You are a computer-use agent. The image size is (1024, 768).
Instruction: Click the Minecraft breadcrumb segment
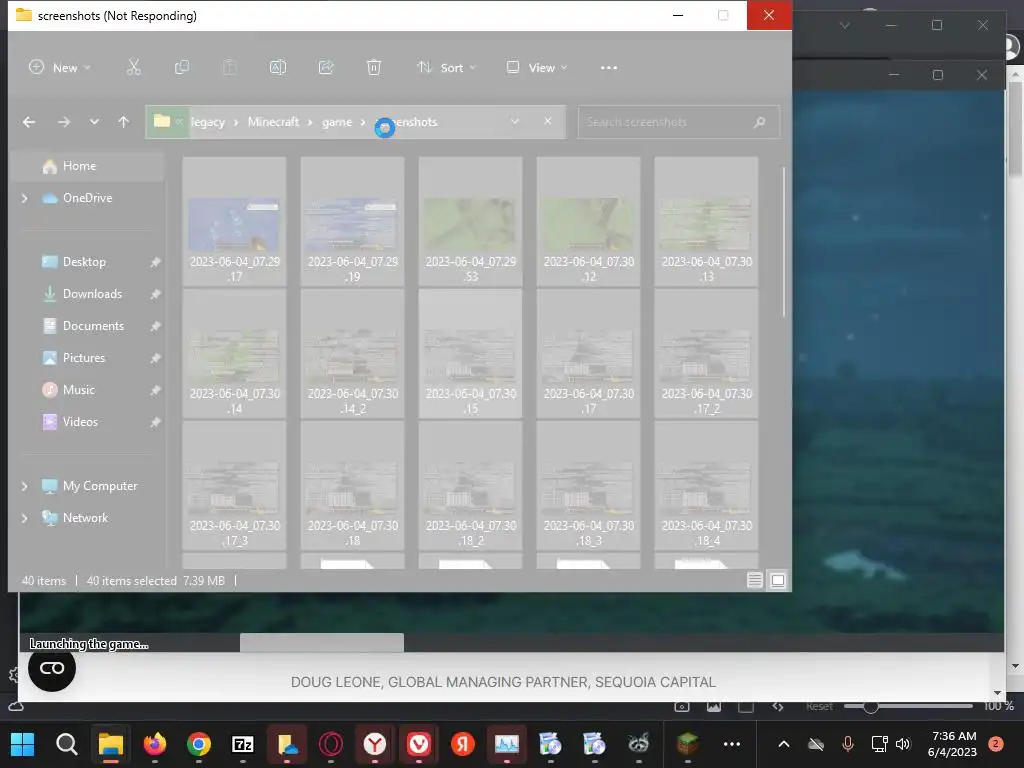pos(273,122)
